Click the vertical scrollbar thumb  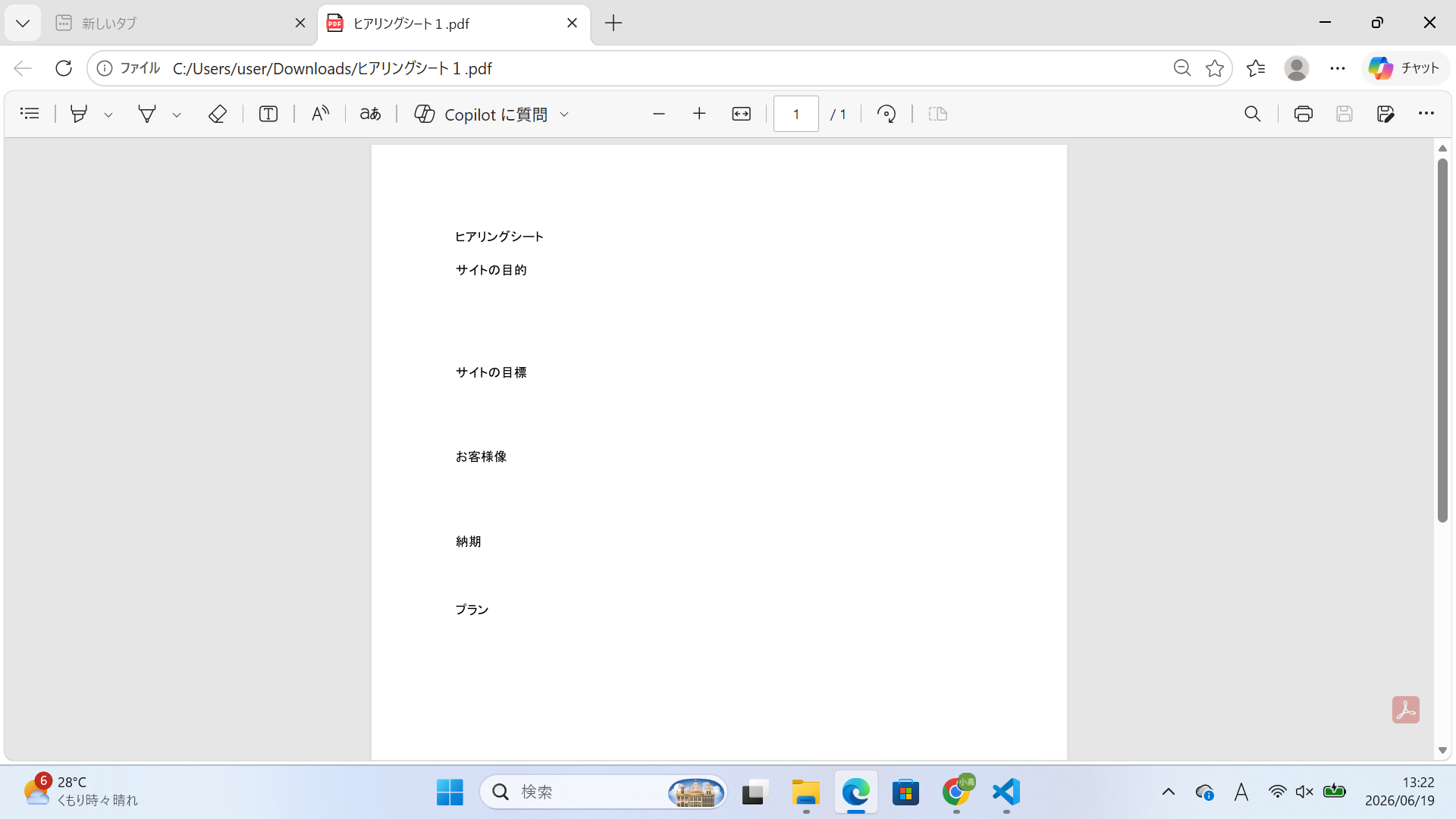click(x=1442, y=340)
